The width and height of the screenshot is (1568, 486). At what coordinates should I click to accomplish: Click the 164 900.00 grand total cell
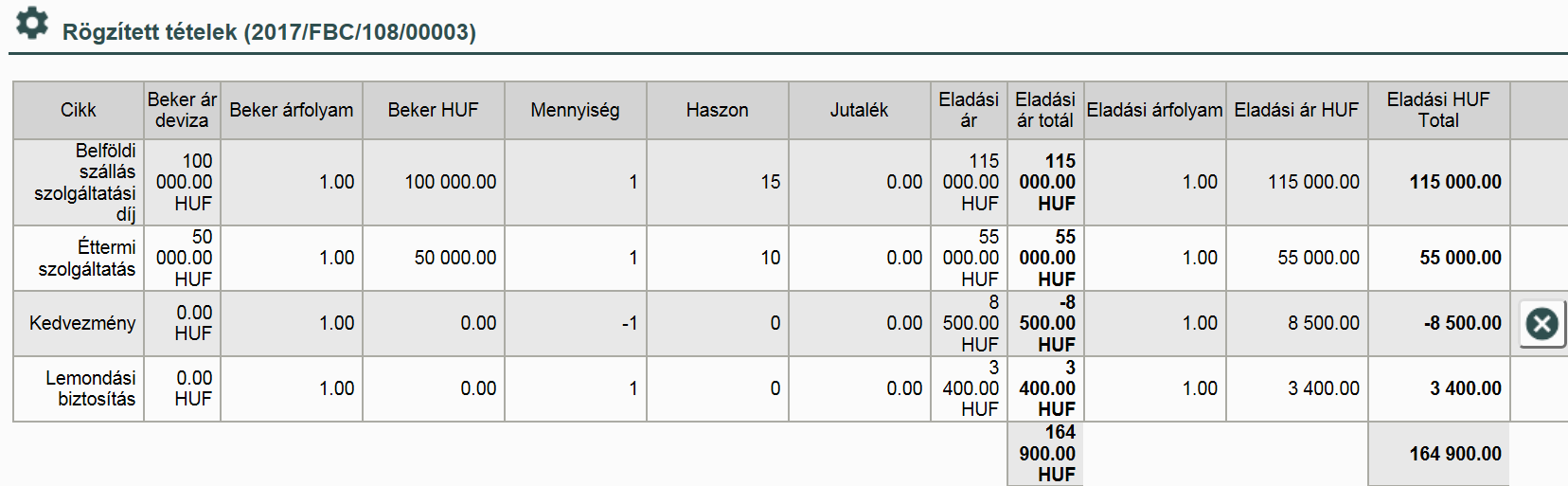pyautogui.click(x=1454, y=454)
